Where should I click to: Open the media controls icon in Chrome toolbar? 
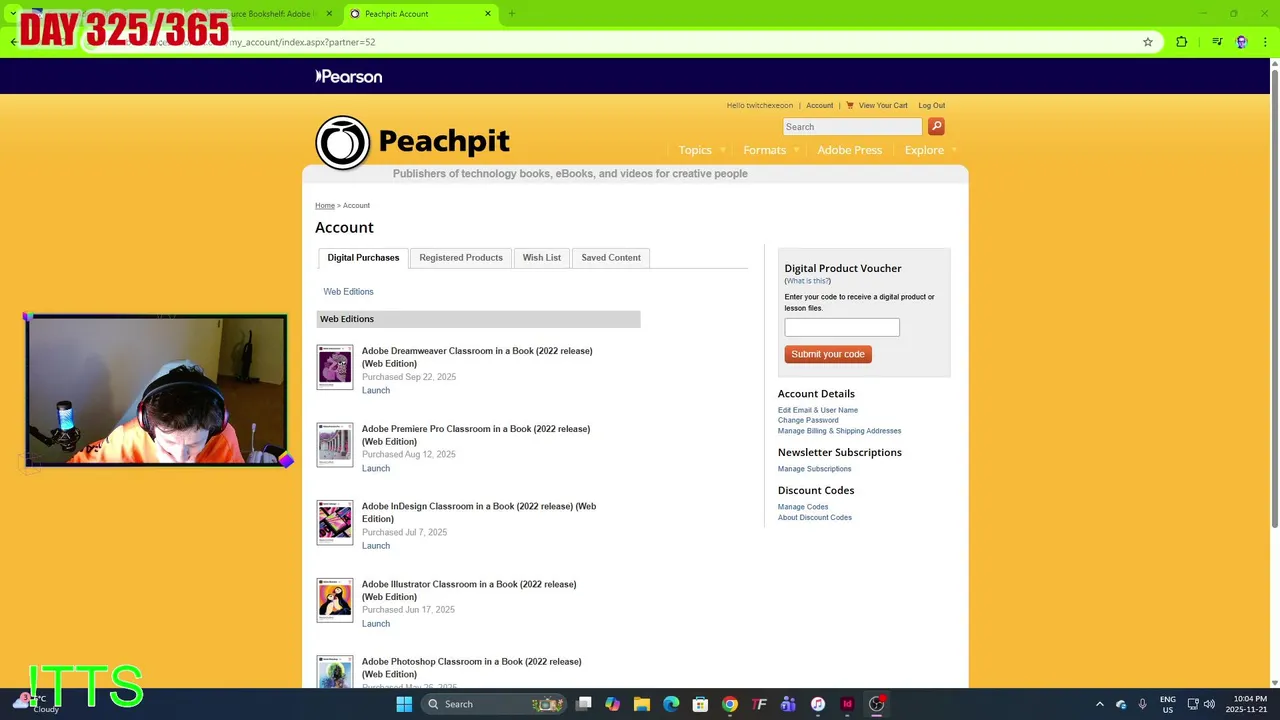click(1217, 42)
